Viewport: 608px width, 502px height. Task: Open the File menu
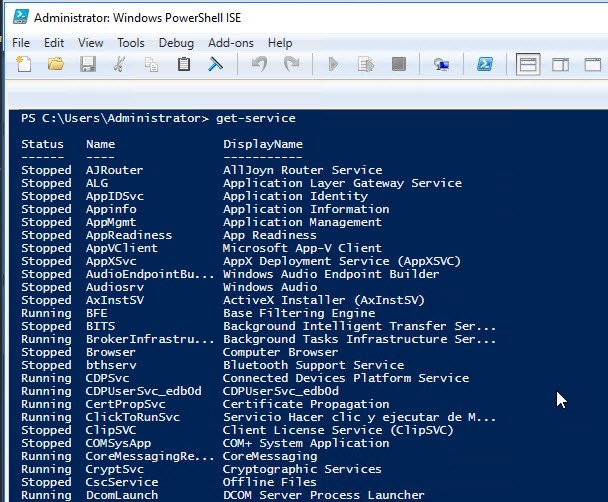point(21,43)
